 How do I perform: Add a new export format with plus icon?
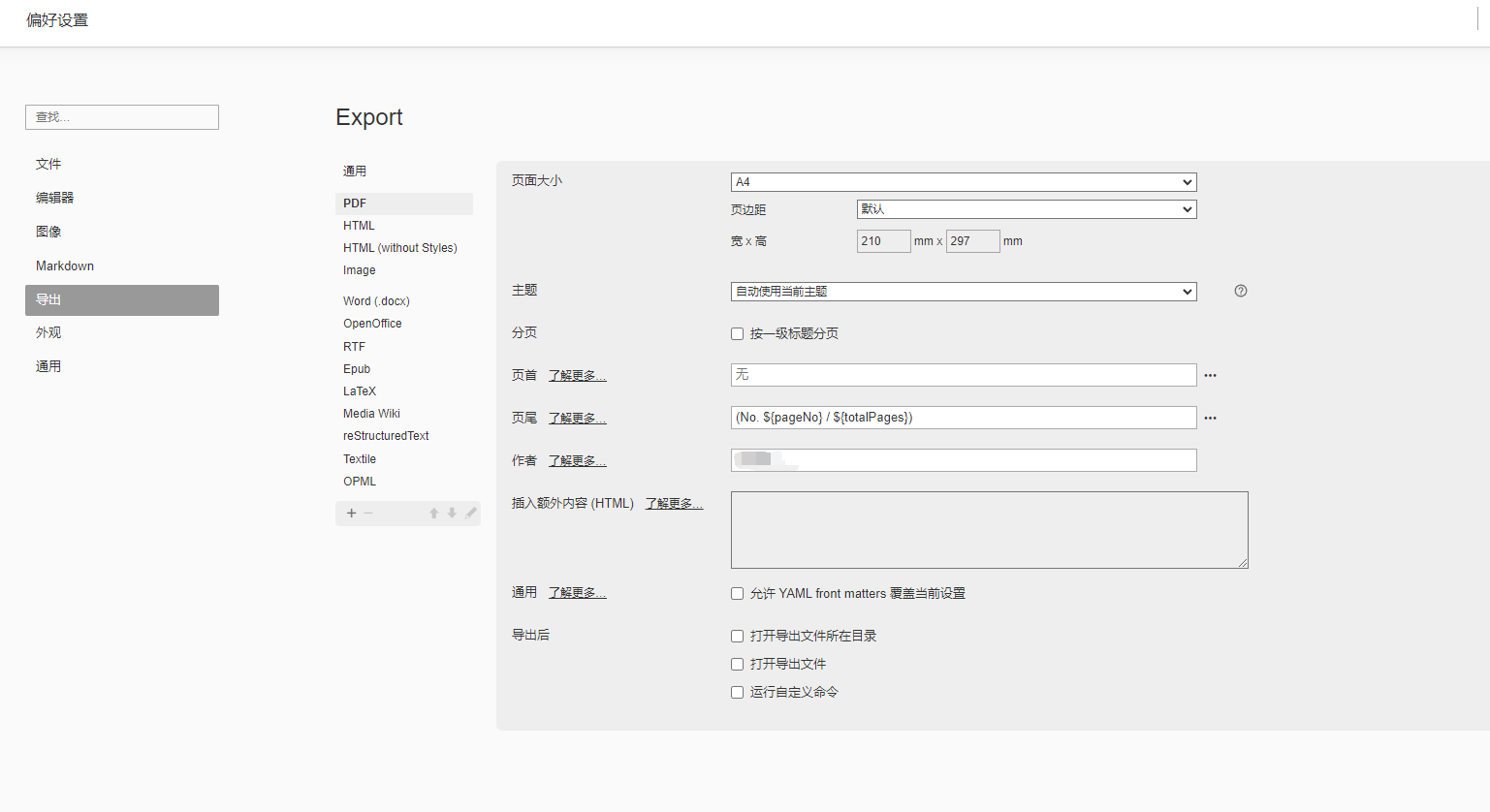[x=351, y=514]
